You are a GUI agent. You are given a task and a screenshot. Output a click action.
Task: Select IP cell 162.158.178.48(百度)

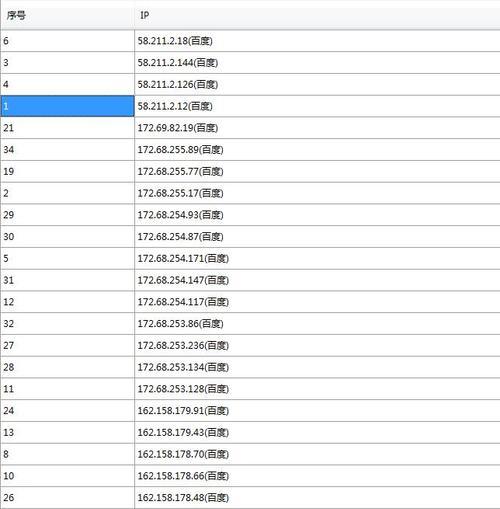(x=317, y=498)
